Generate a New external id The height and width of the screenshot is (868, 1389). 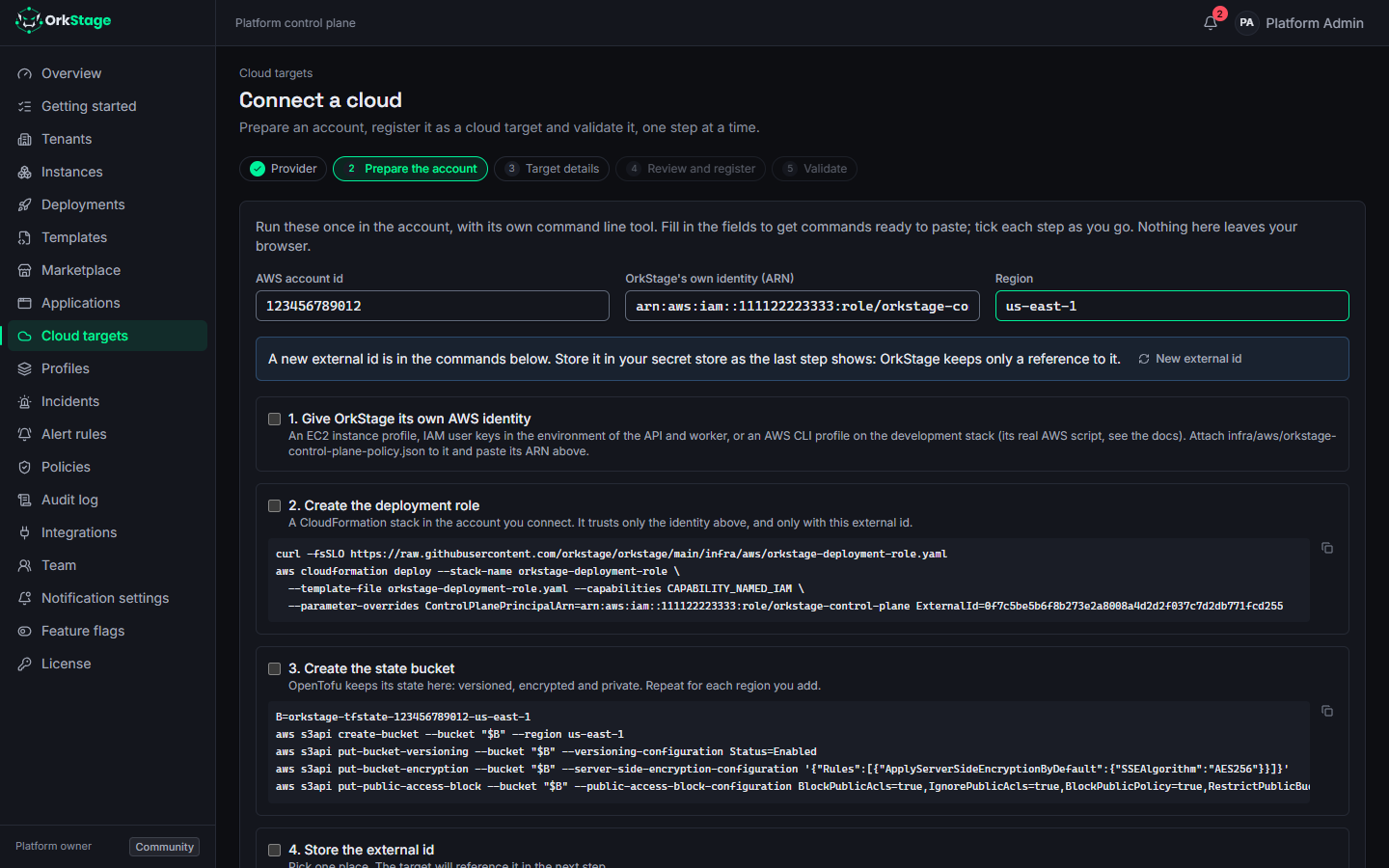1189,359
